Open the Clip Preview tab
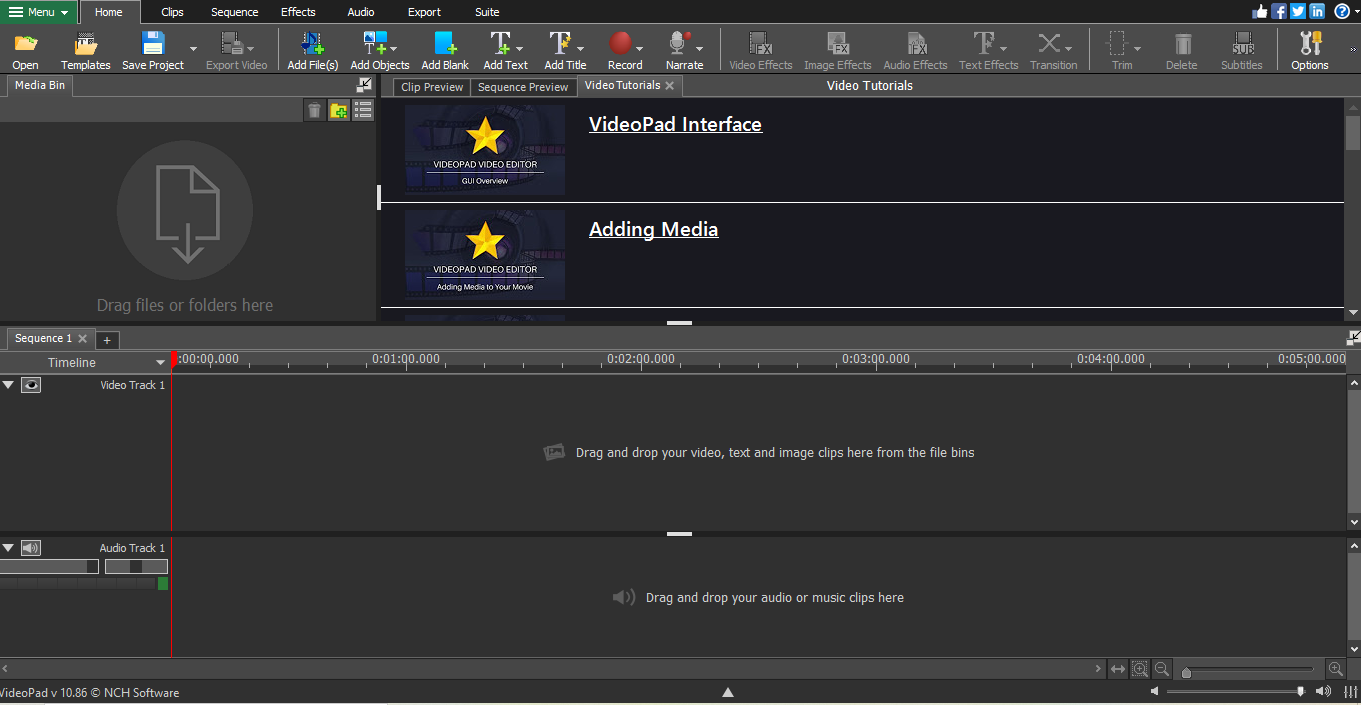The image size is (1361, 705). [x=432, y=87]
